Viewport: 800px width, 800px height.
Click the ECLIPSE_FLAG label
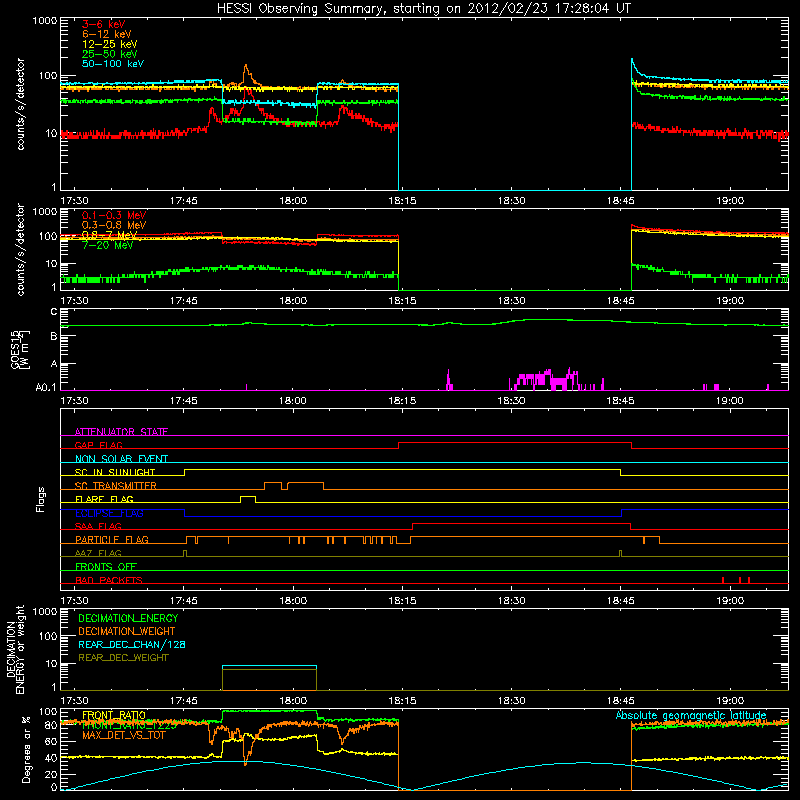[x=109, y=513]
